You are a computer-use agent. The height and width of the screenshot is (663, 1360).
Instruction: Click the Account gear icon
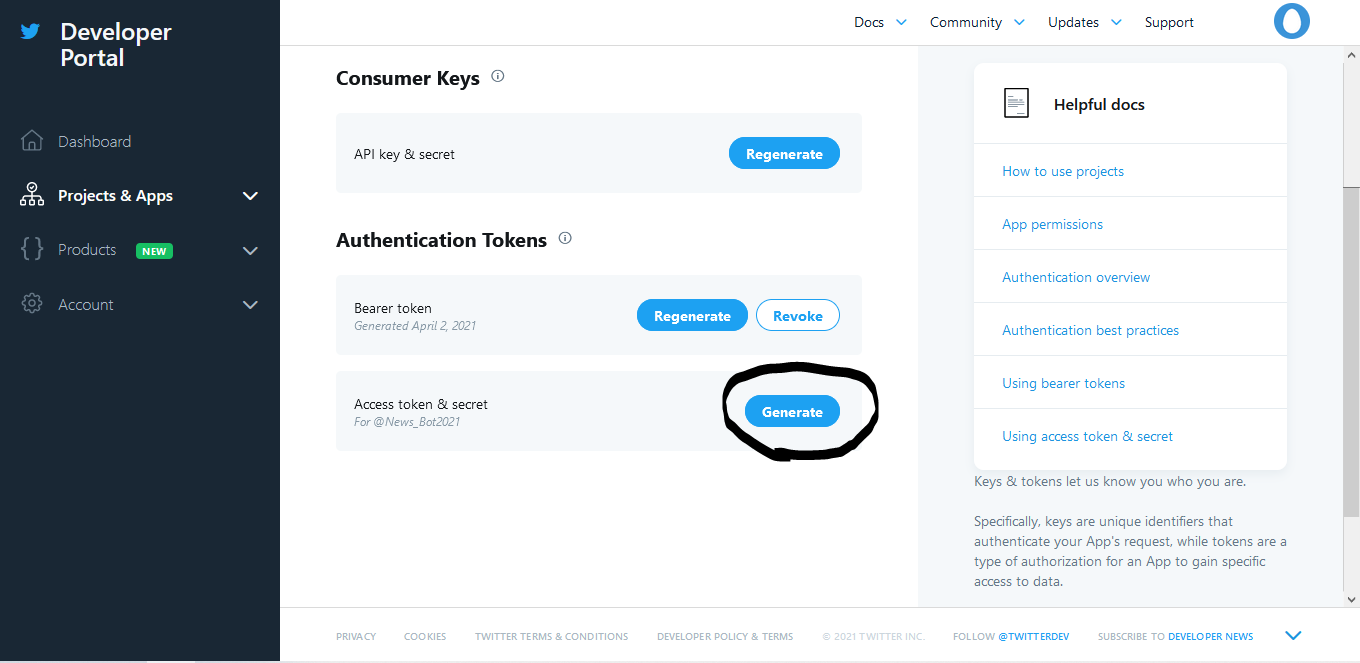click(x=32, y=304)
